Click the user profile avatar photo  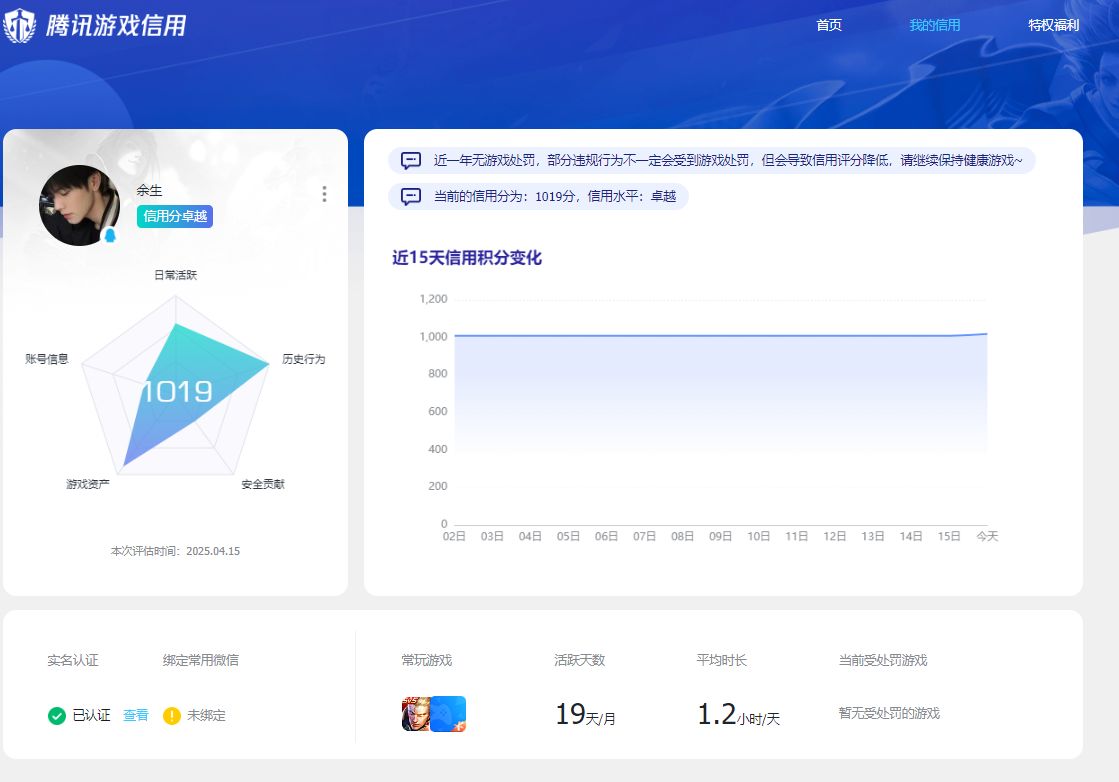click(x=79, y=205)
